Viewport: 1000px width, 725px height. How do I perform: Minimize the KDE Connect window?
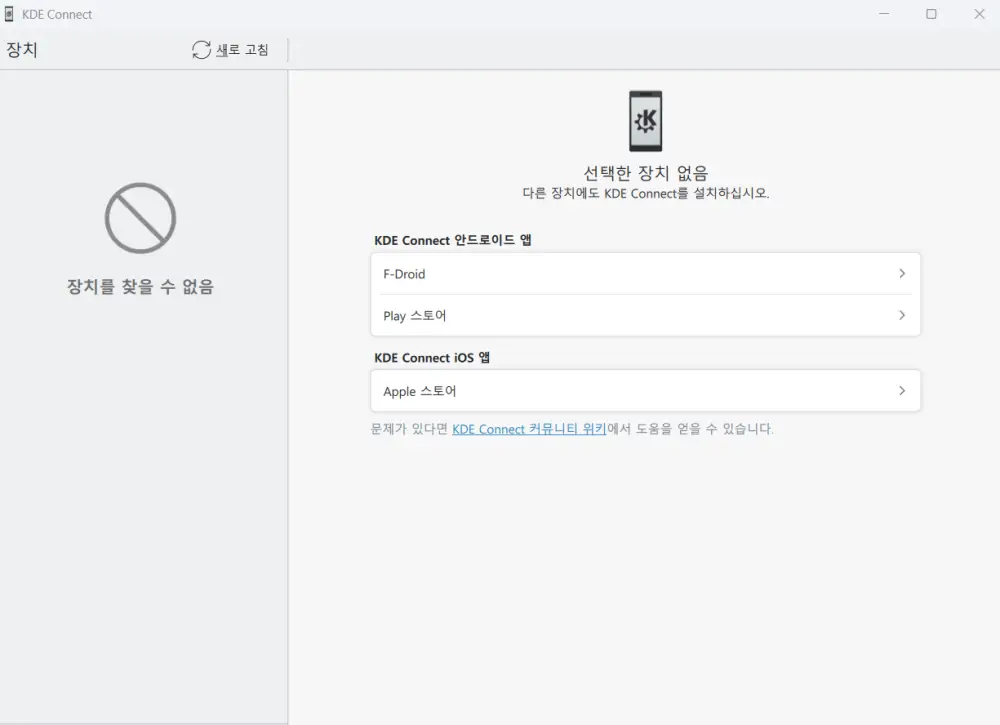pyautogui.click(x=884, y=14)
